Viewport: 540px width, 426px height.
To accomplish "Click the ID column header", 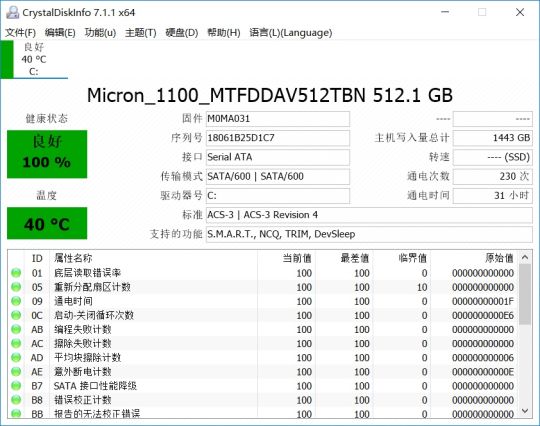I will [37, 258].
